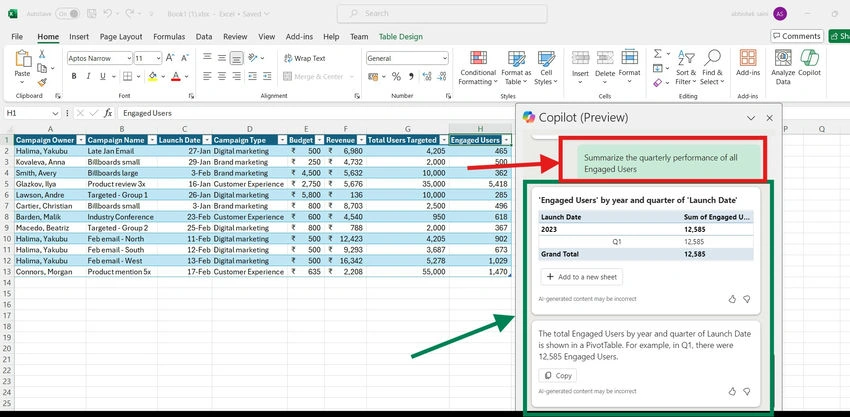Select center align horizontally button
The height and width of the screenshot is (417, 850).
point(222,76)
